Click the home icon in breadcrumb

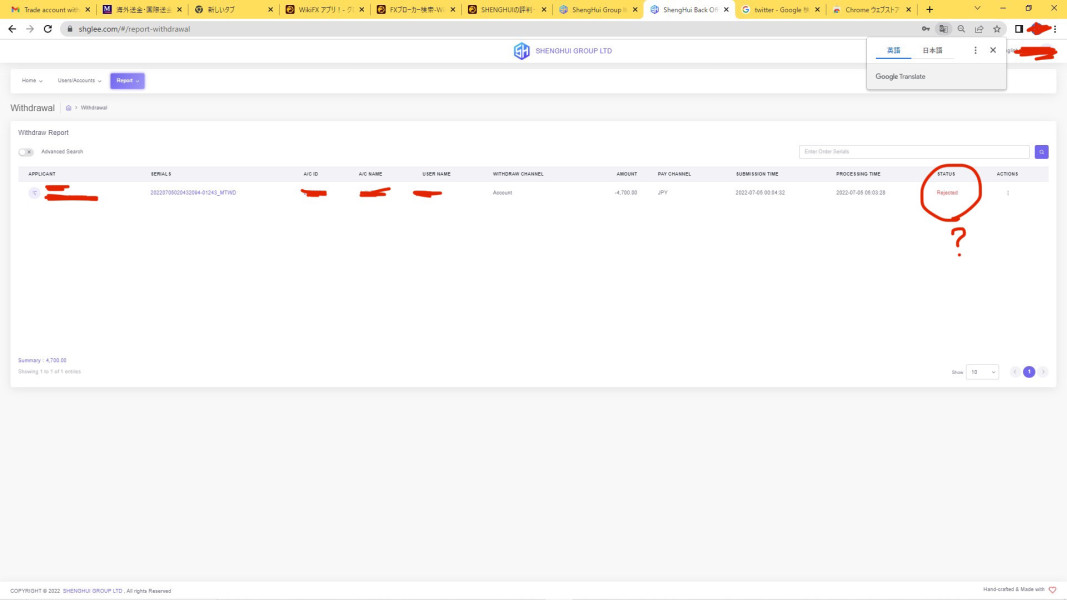click(x=68, y=108)
